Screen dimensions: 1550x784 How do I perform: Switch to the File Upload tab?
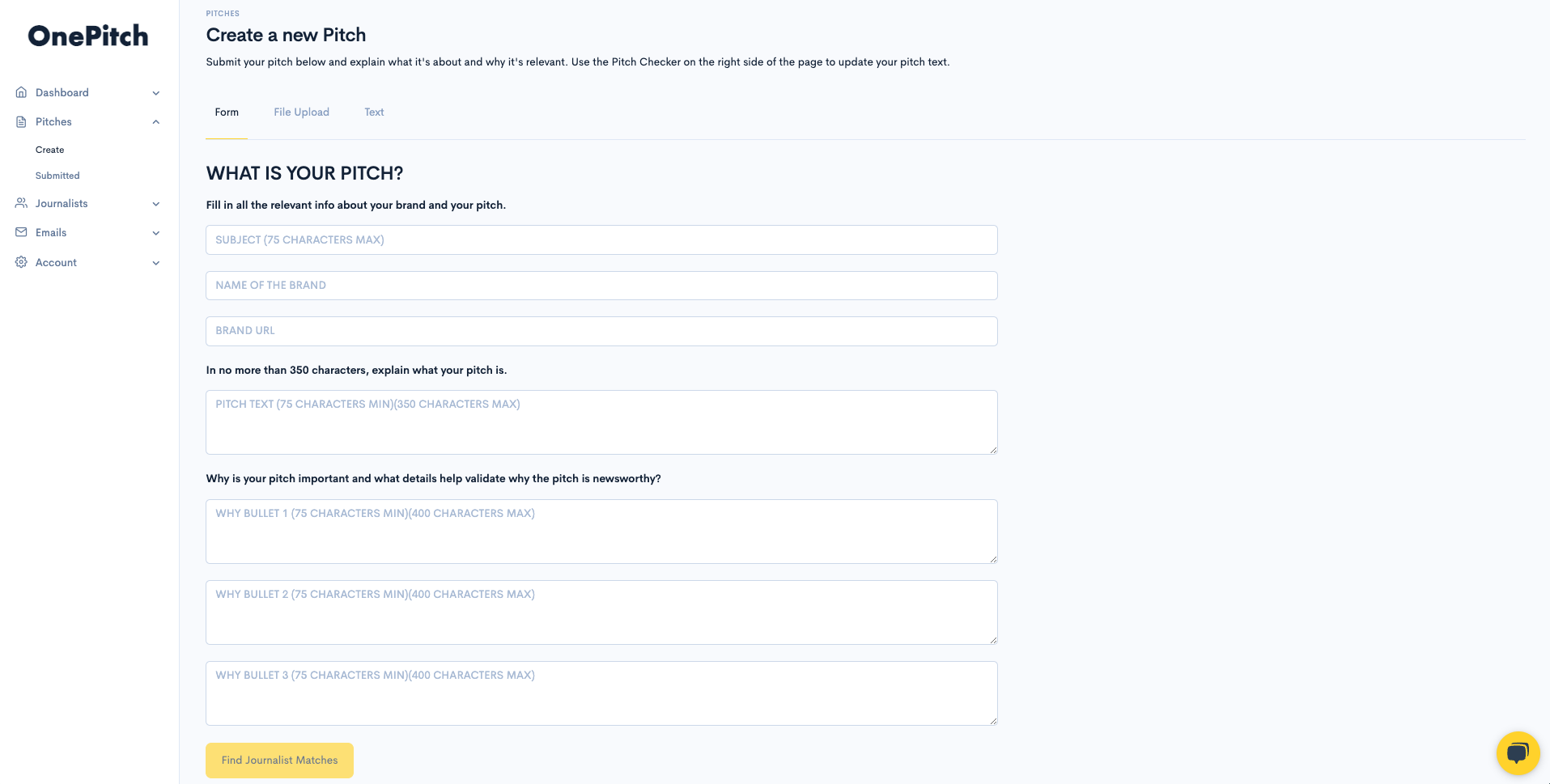pos(301,112)
